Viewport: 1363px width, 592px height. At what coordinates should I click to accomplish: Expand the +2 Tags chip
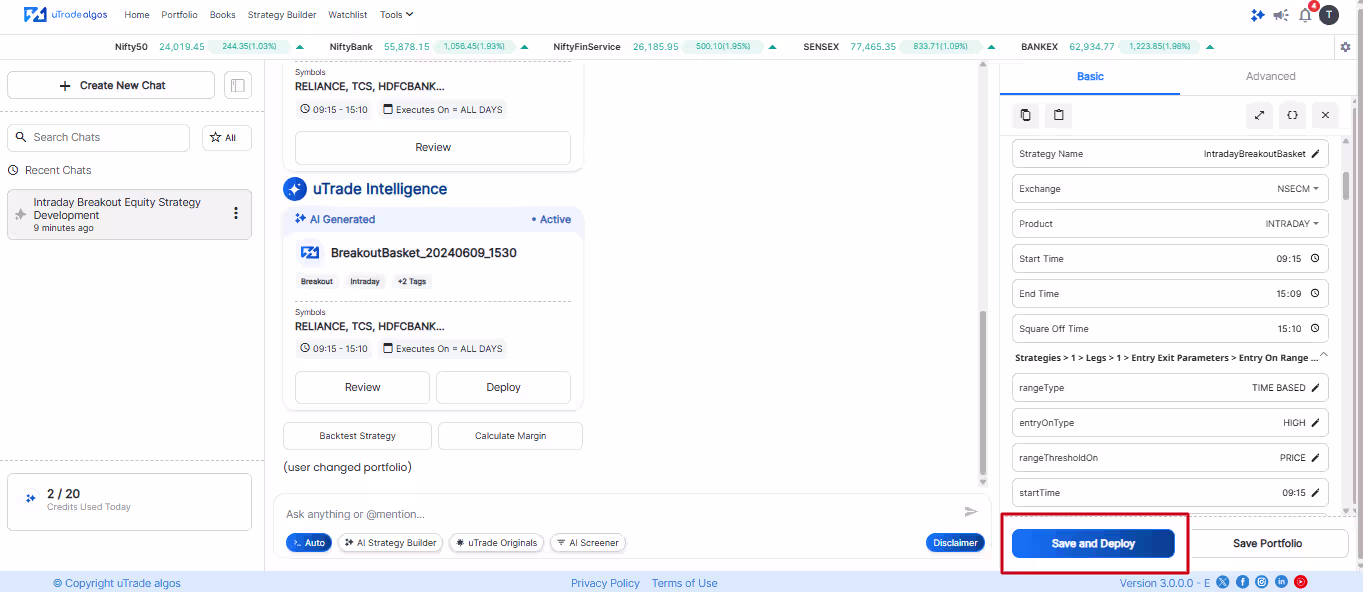tap(411, 282)
